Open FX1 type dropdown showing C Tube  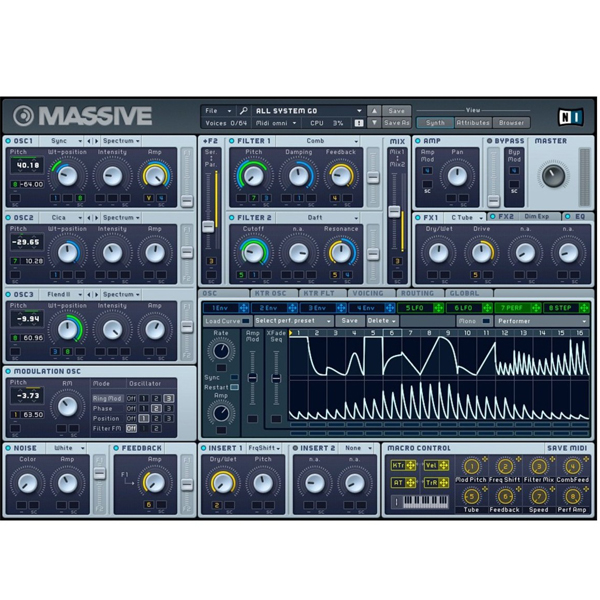[x=465, y=217]
